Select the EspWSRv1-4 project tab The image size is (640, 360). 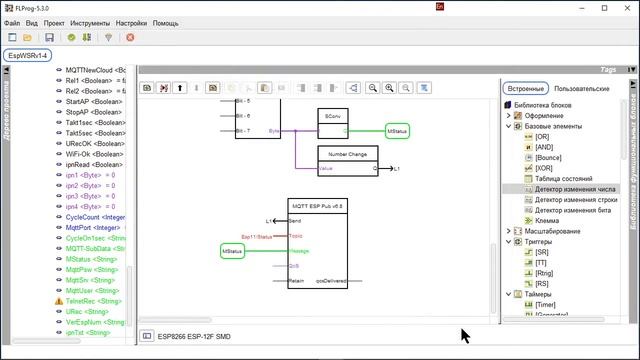point(27,56)
